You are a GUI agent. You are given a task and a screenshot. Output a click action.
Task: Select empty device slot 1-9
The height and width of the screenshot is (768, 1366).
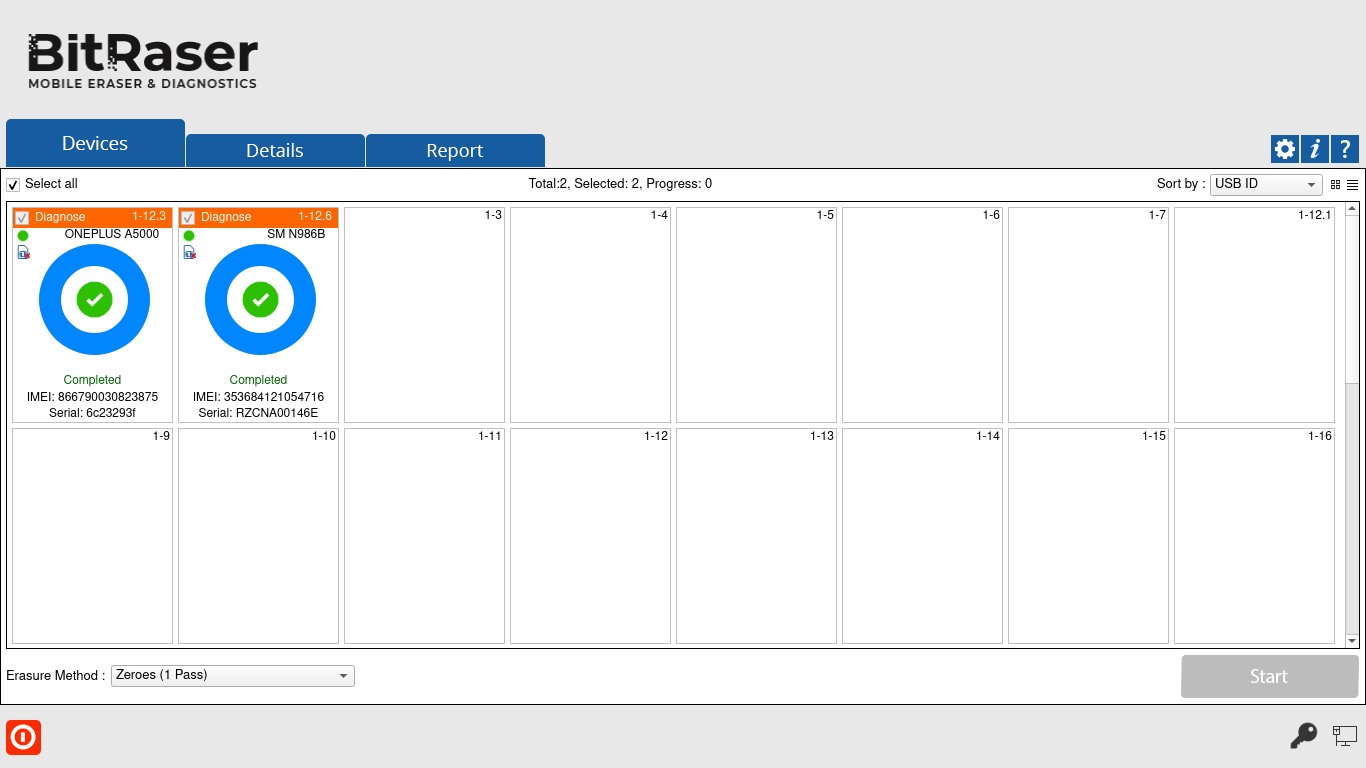click(93, 536)
